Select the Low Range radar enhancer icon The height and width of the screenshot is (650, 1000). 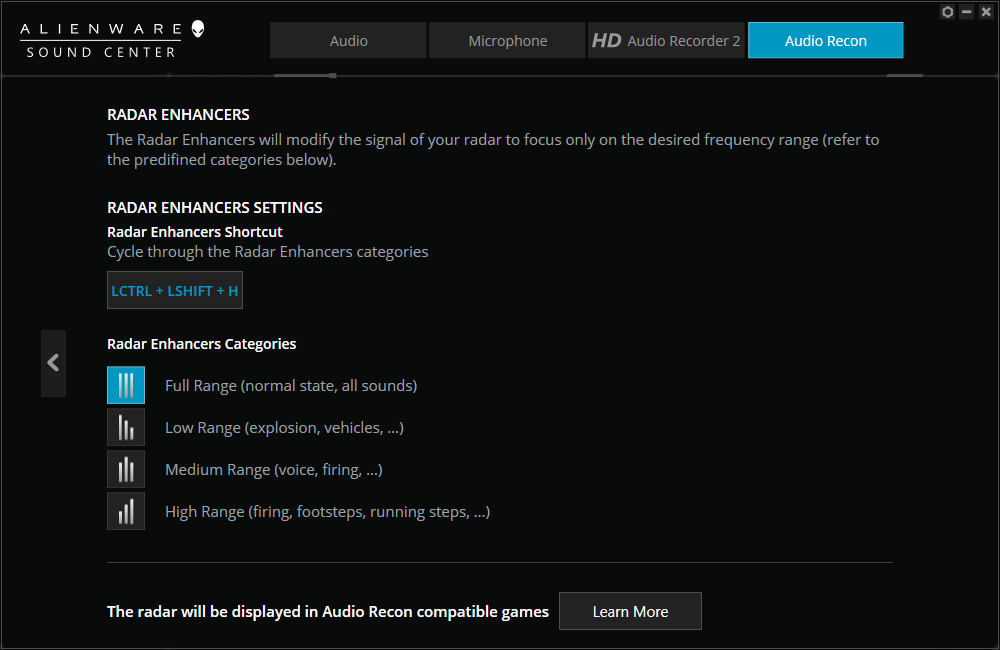point(126,427)
